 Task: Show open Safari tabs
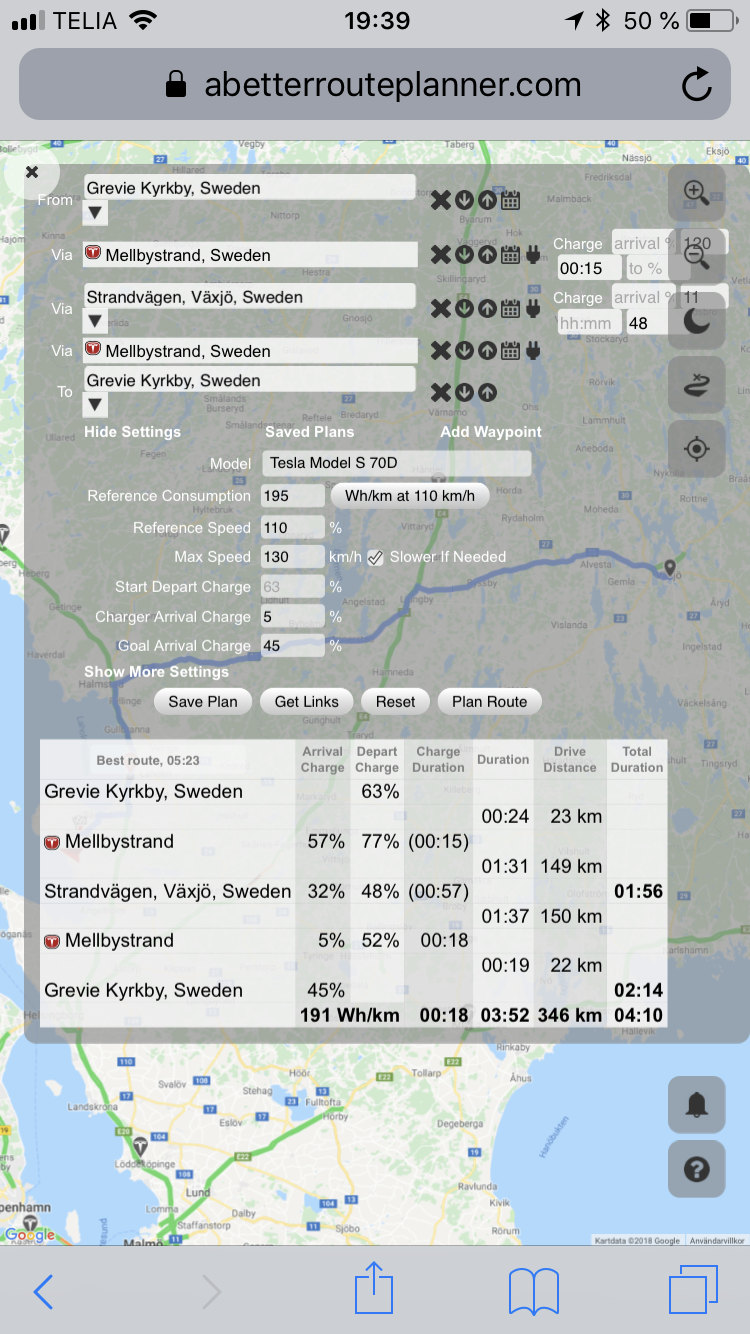tap(693, 1290)
